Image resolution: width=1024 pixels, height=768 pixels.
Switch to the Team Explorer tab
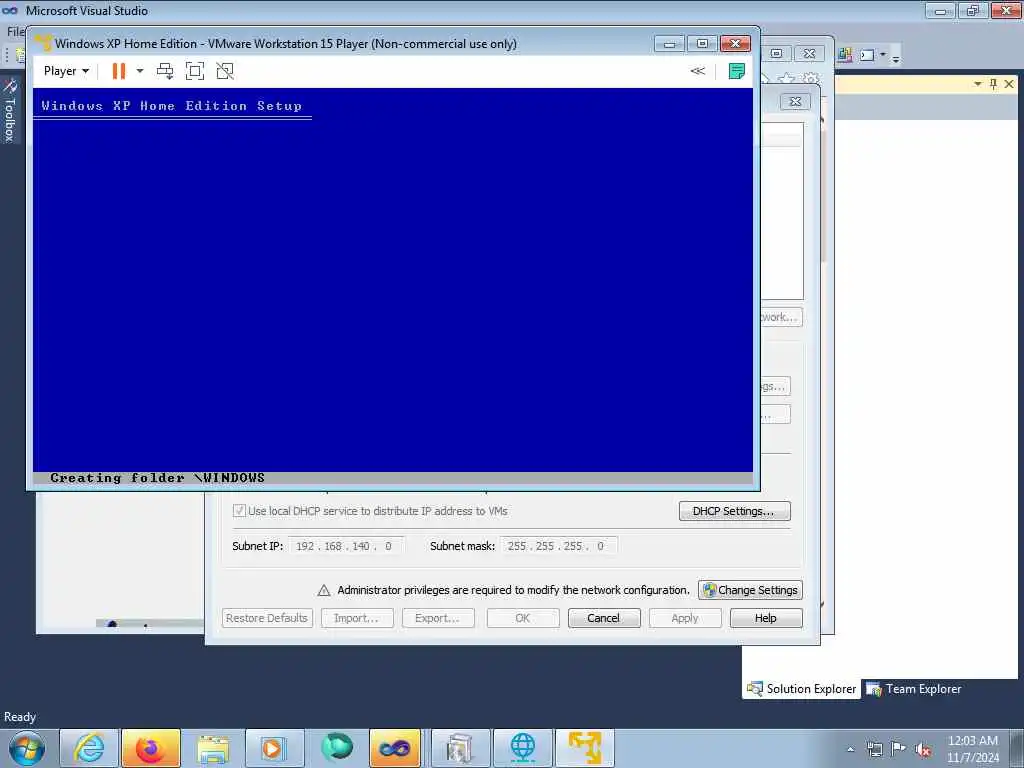point(914,689)
